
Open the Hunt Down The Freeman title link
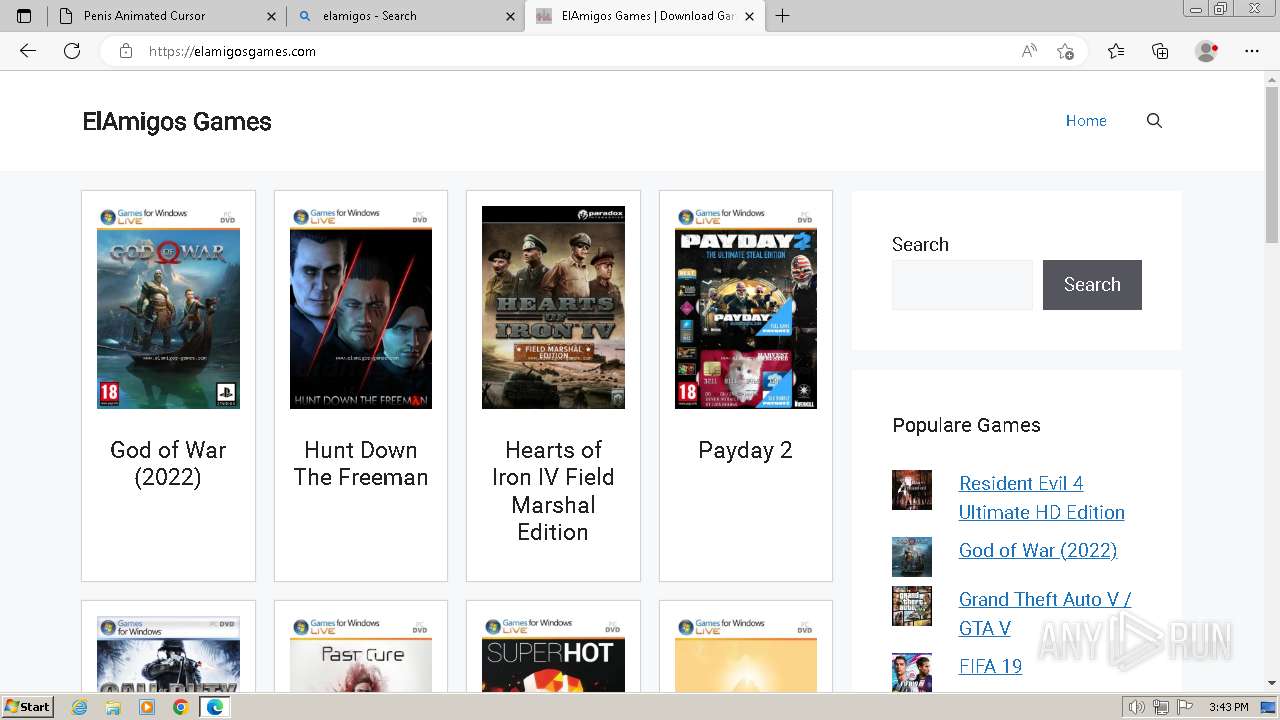click(x=361, y=464)
